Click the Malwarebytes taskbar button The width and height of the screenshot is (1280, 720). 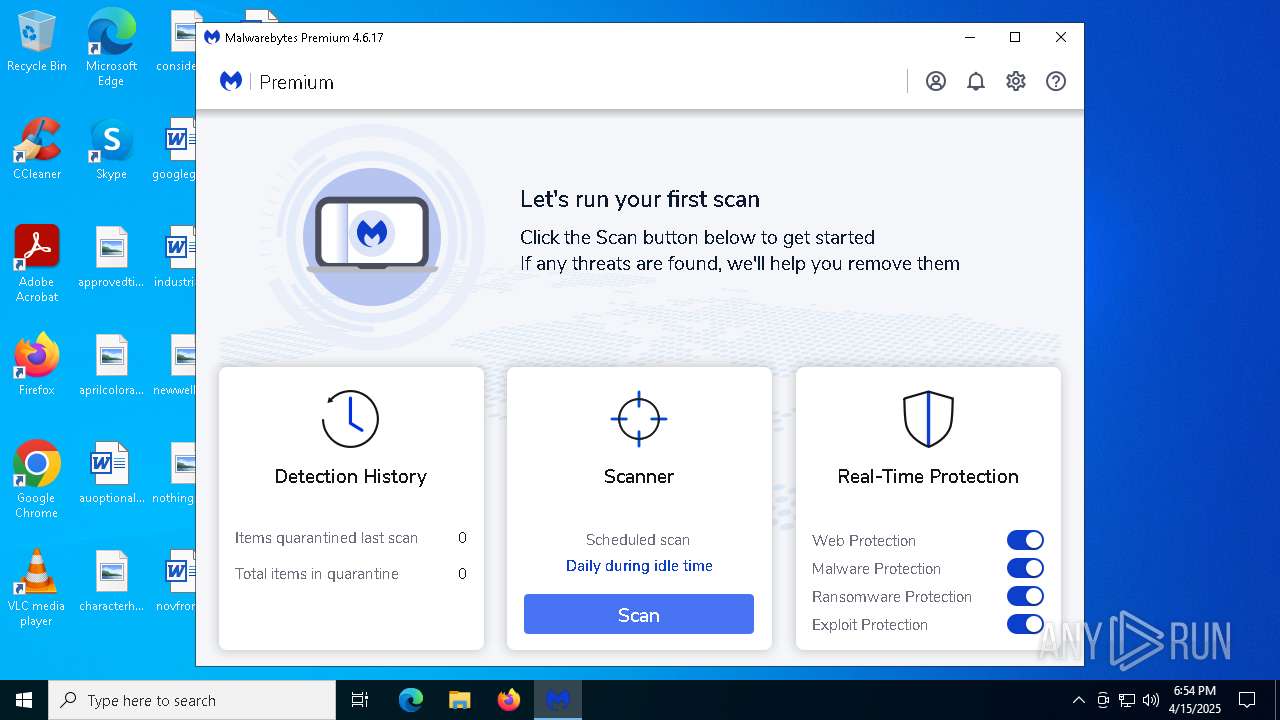[x=558, y=700]
